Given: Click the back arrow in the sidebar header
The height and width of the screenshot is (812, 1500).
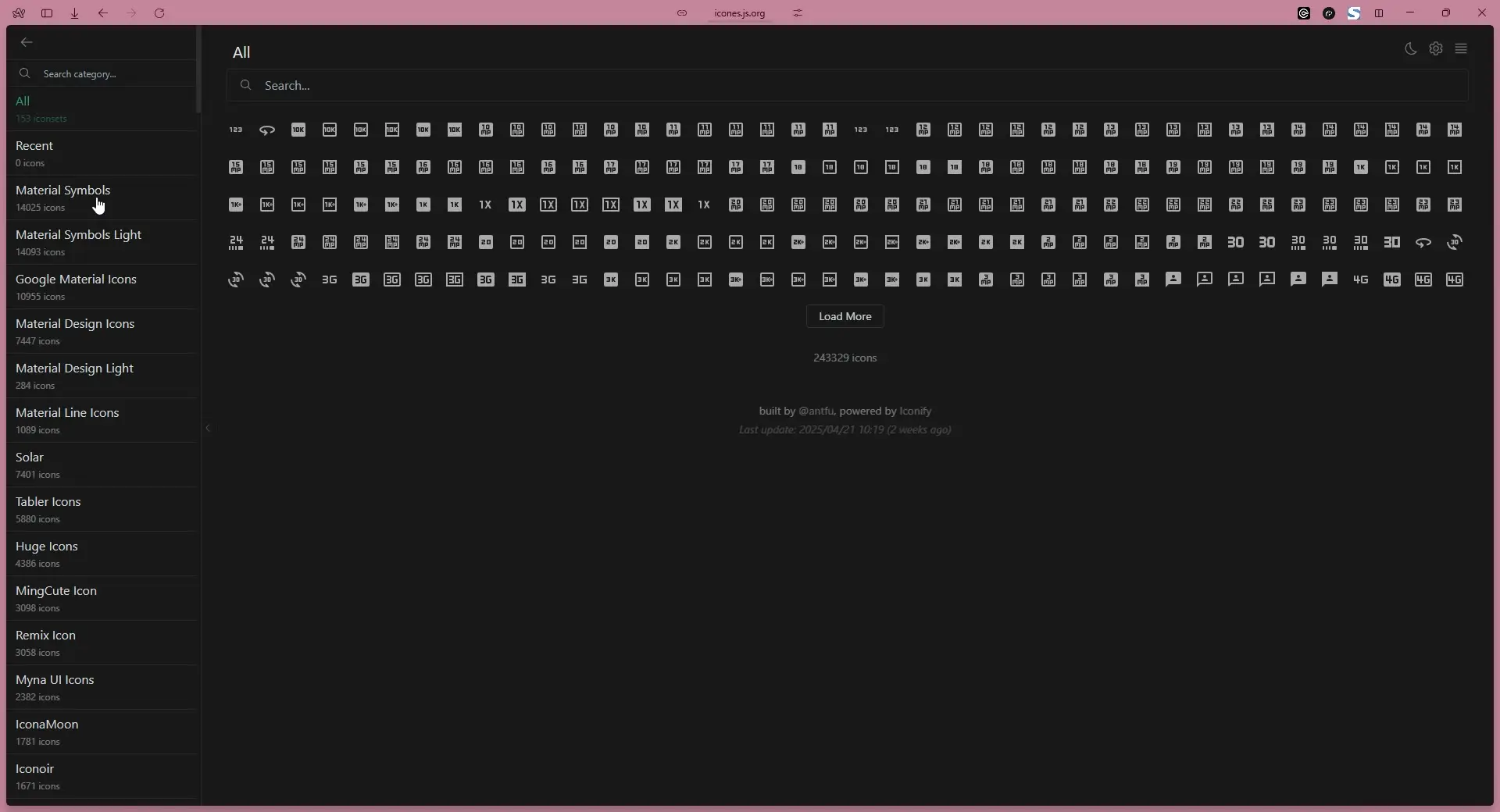Looking at the screenshot, I should pos(27,42).
